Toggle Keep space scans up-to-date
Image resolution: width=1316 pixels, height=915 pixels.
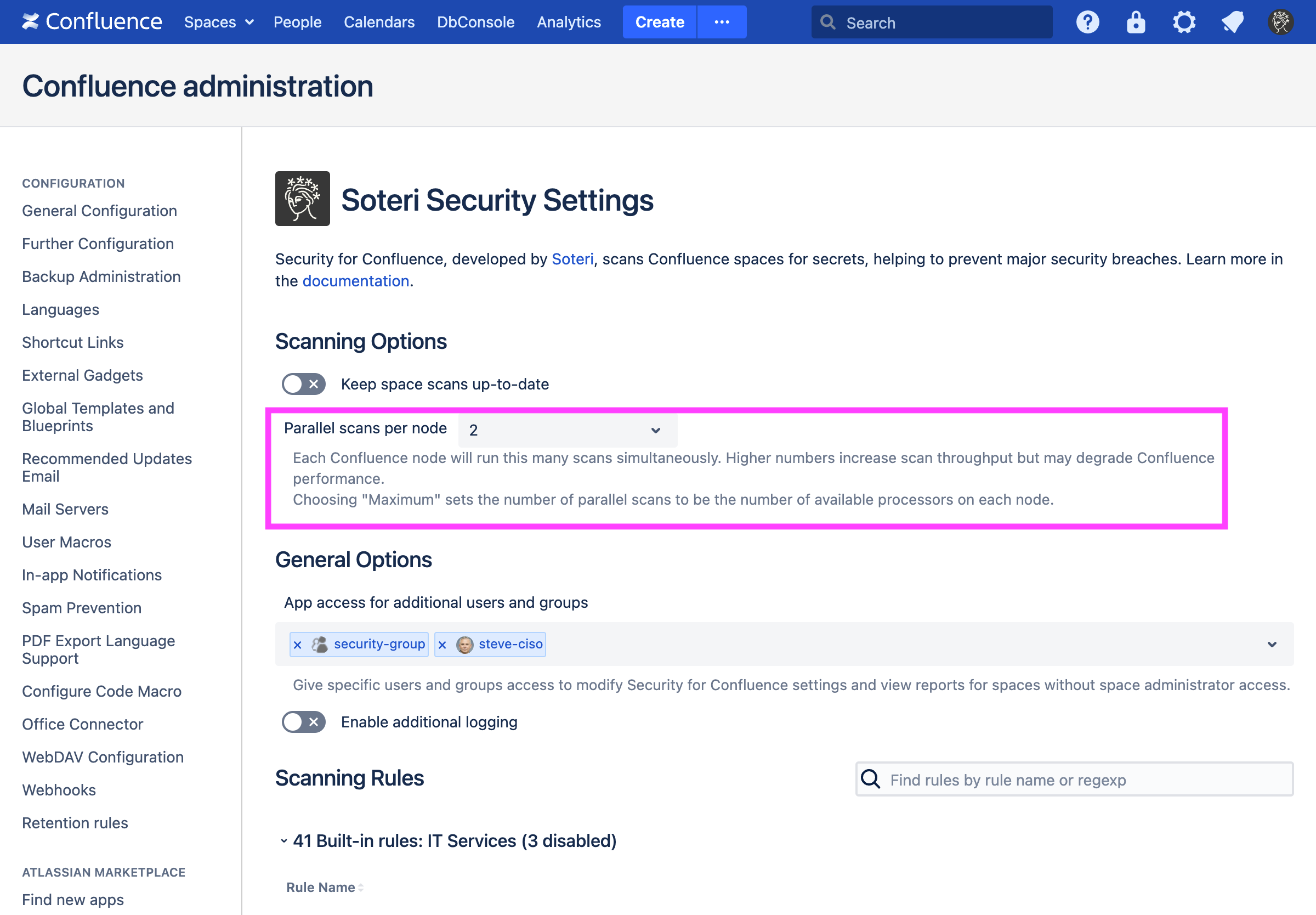click(x=303, y=384)
